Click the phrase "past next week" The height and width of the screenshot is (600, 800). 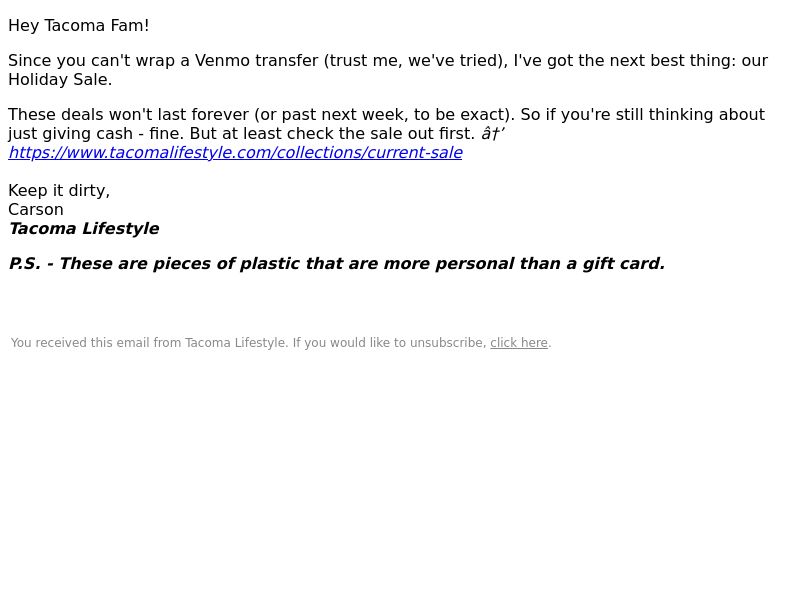343,115
